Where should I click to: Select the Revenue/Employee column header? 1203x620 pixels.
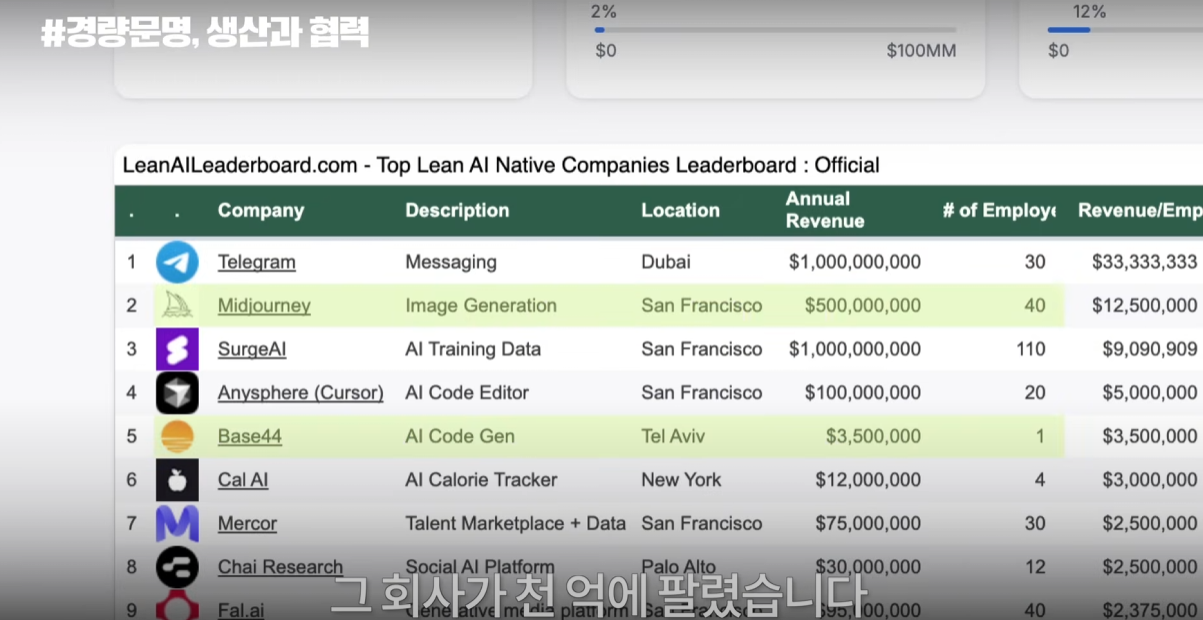coord(1140,210)
